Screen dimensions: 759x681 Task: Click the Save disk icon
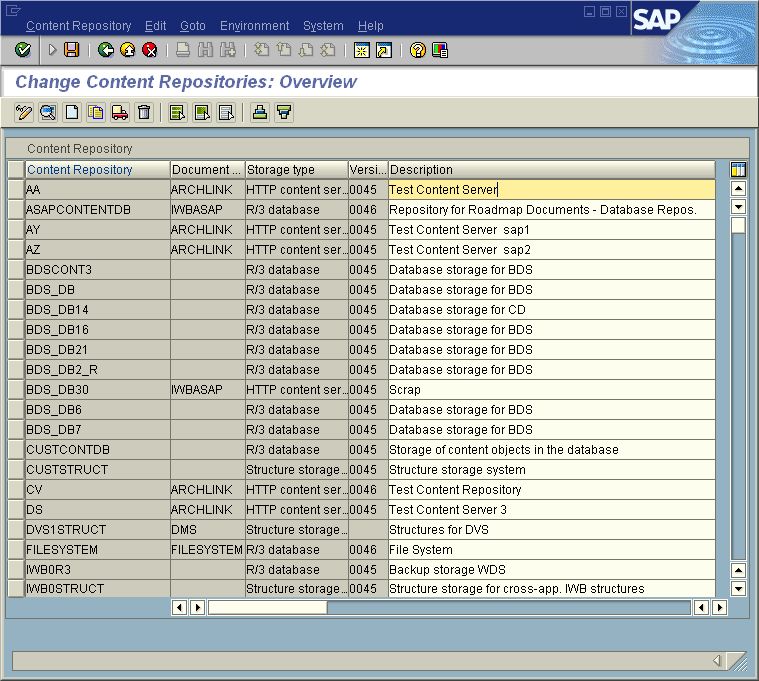[x=72, y=50]
